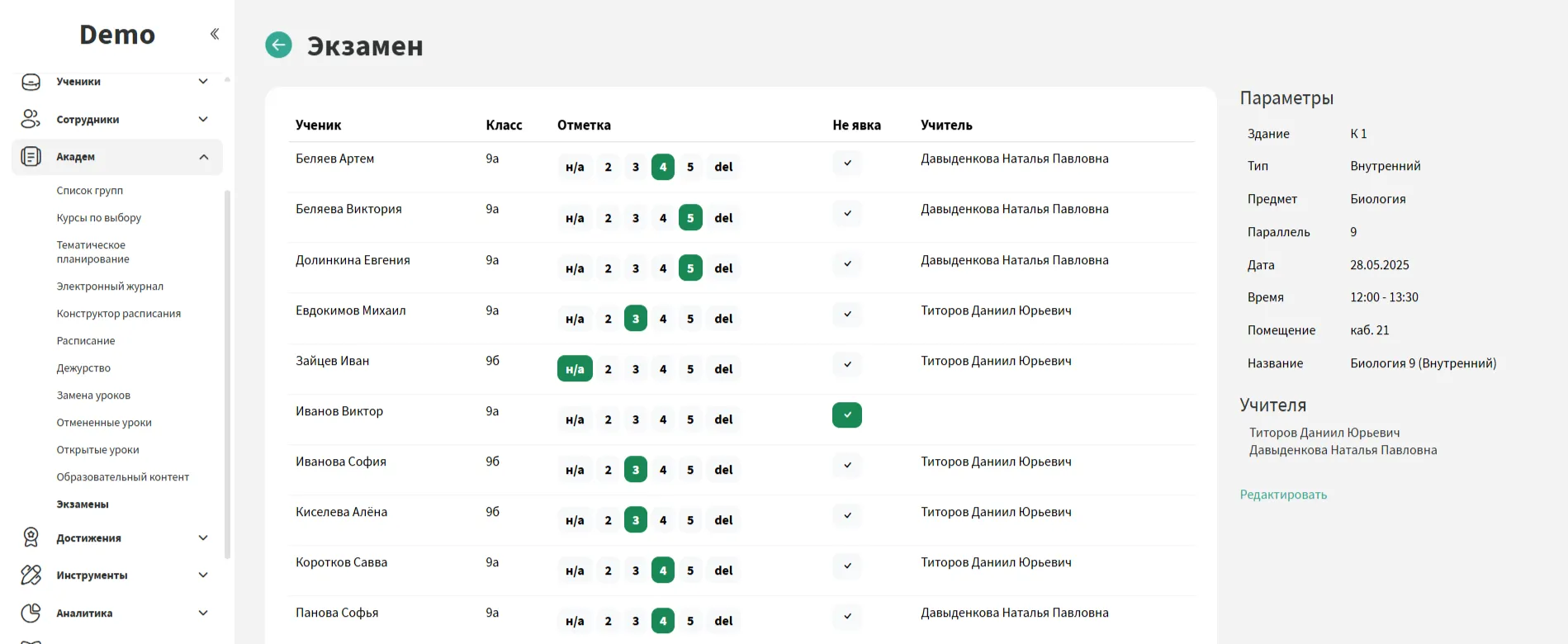Click the green back arrow icon
The image size is (1568, 644).
[x=278, y=45]
